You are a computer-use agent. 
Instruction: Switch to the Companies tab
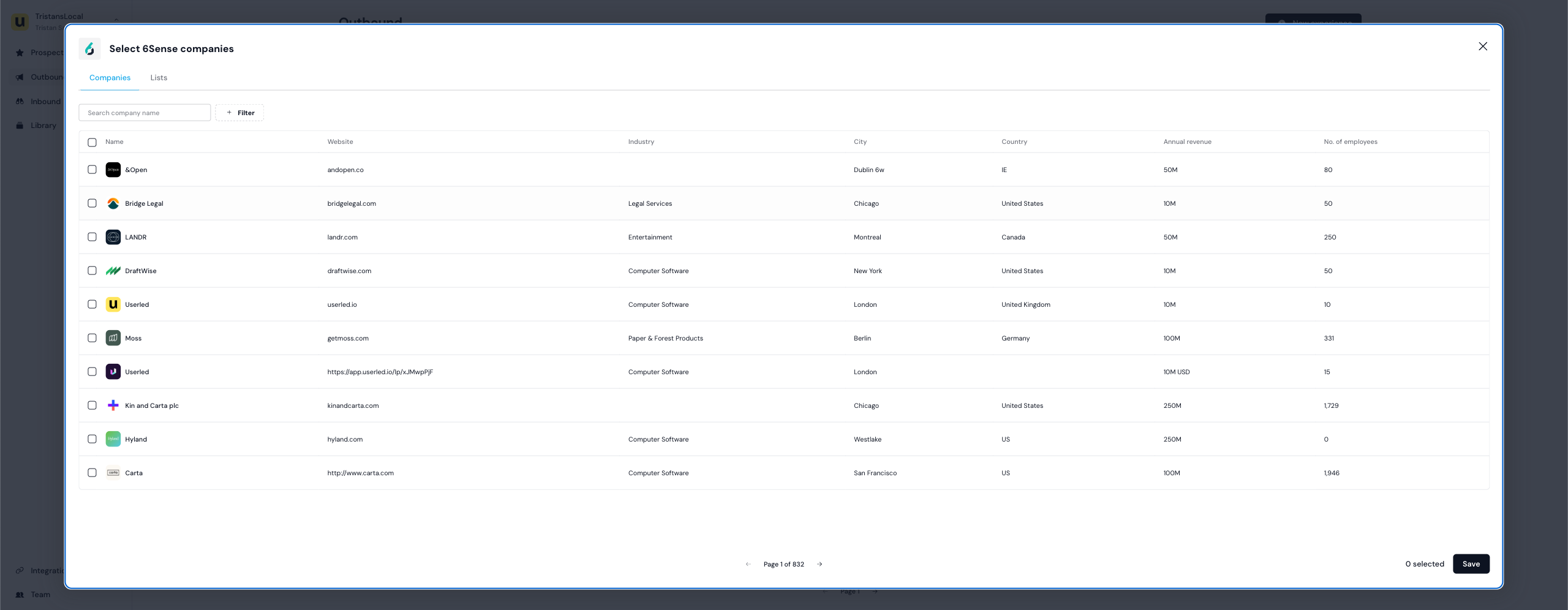point(110,78)
